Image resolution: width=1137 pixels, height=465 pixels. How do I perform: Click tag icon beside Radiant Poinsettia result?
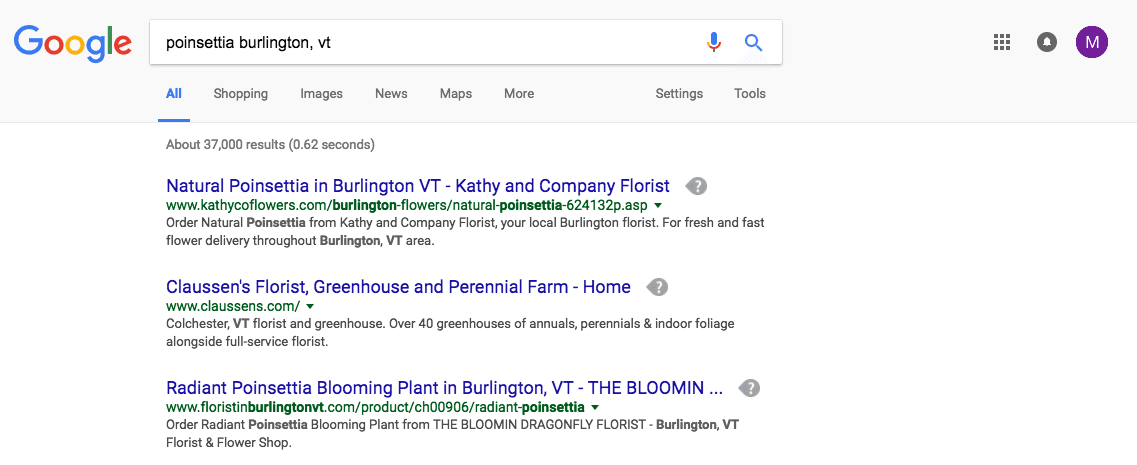(749, 388)
